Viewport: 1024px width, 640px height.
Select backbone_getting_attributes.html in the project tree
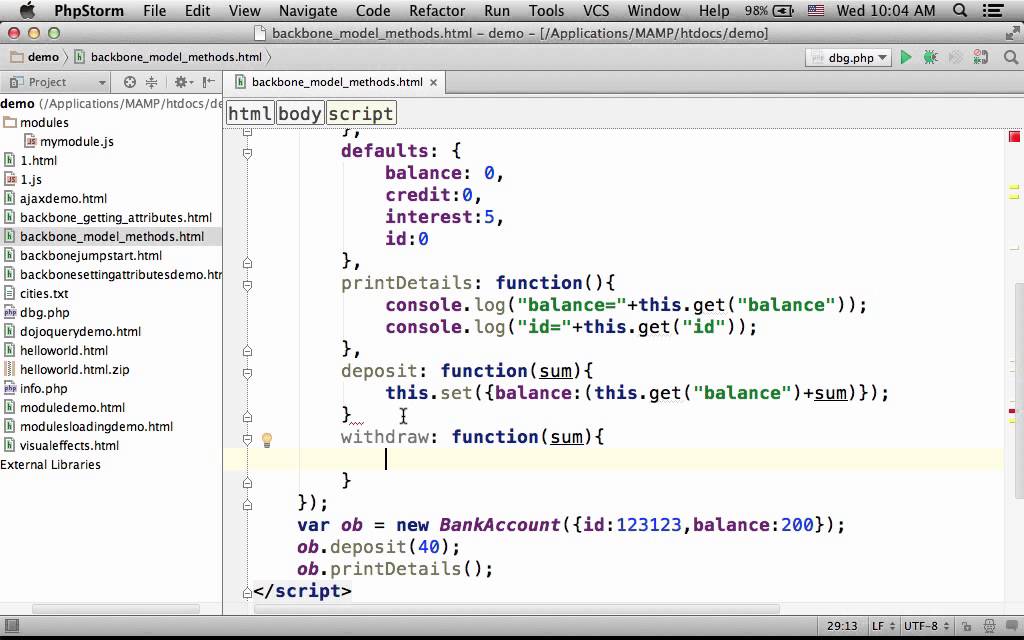[x=116, y=217]
